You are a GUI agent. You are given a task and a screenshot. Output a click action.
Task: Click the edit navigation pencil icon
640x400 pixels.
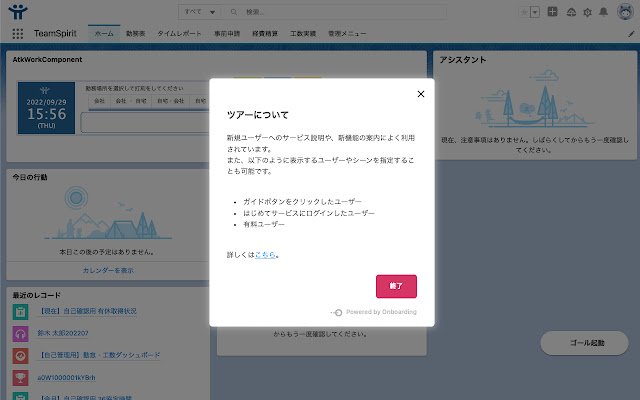[631, 34]
